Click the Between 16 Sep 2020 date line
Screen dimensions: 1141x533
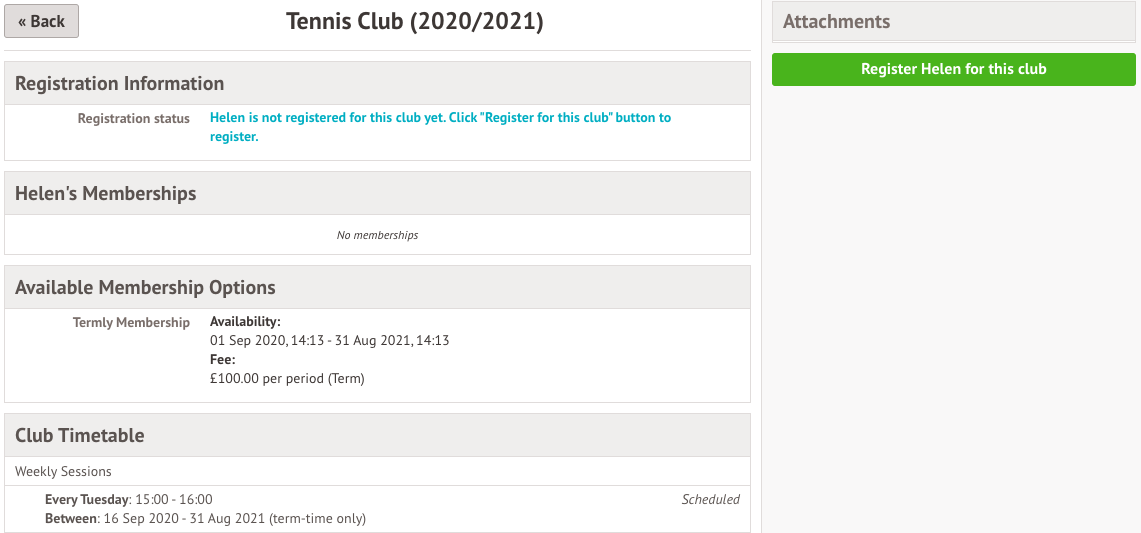pyautogui.click(x=205, y=518)
